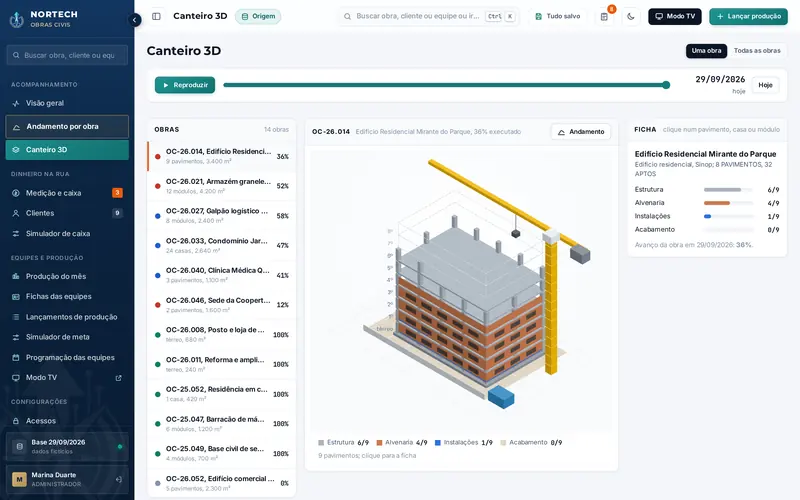Click the Instalações progress bar in Ficha
Viewport: 800px width, 500px height.
[x=729, y=216]
